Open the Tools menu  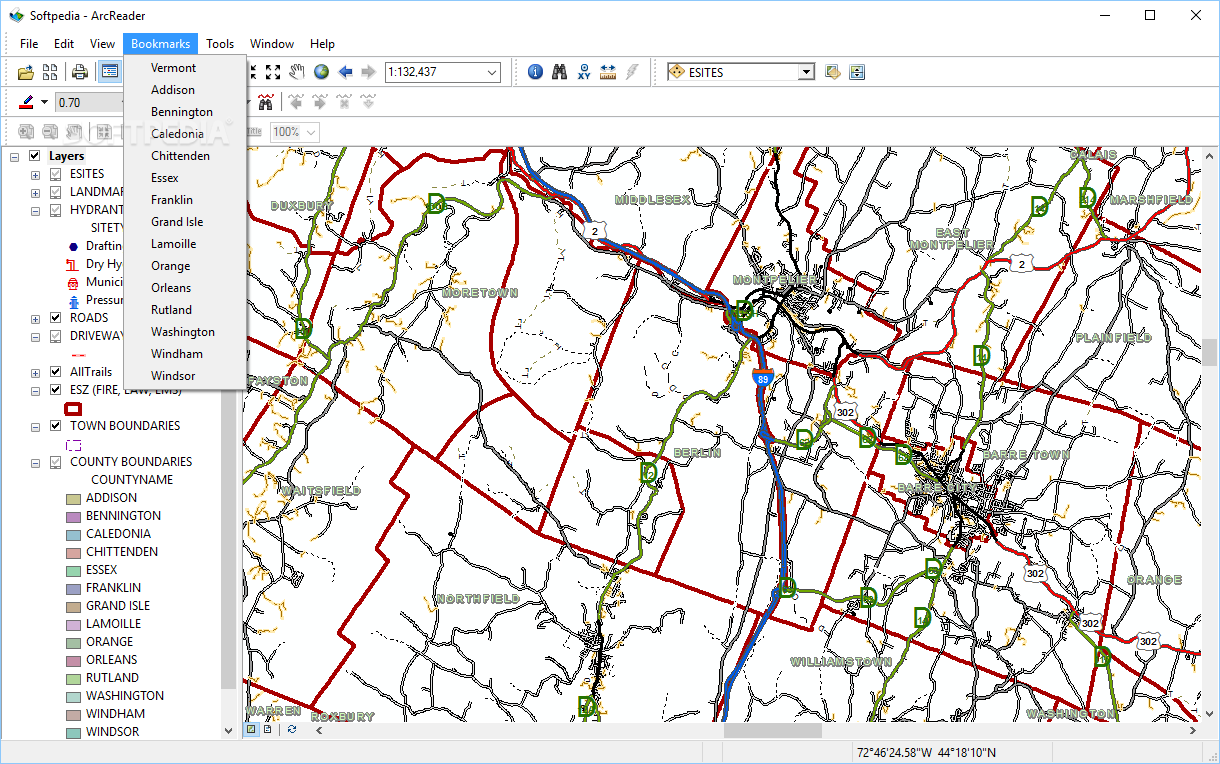(220, 44)
